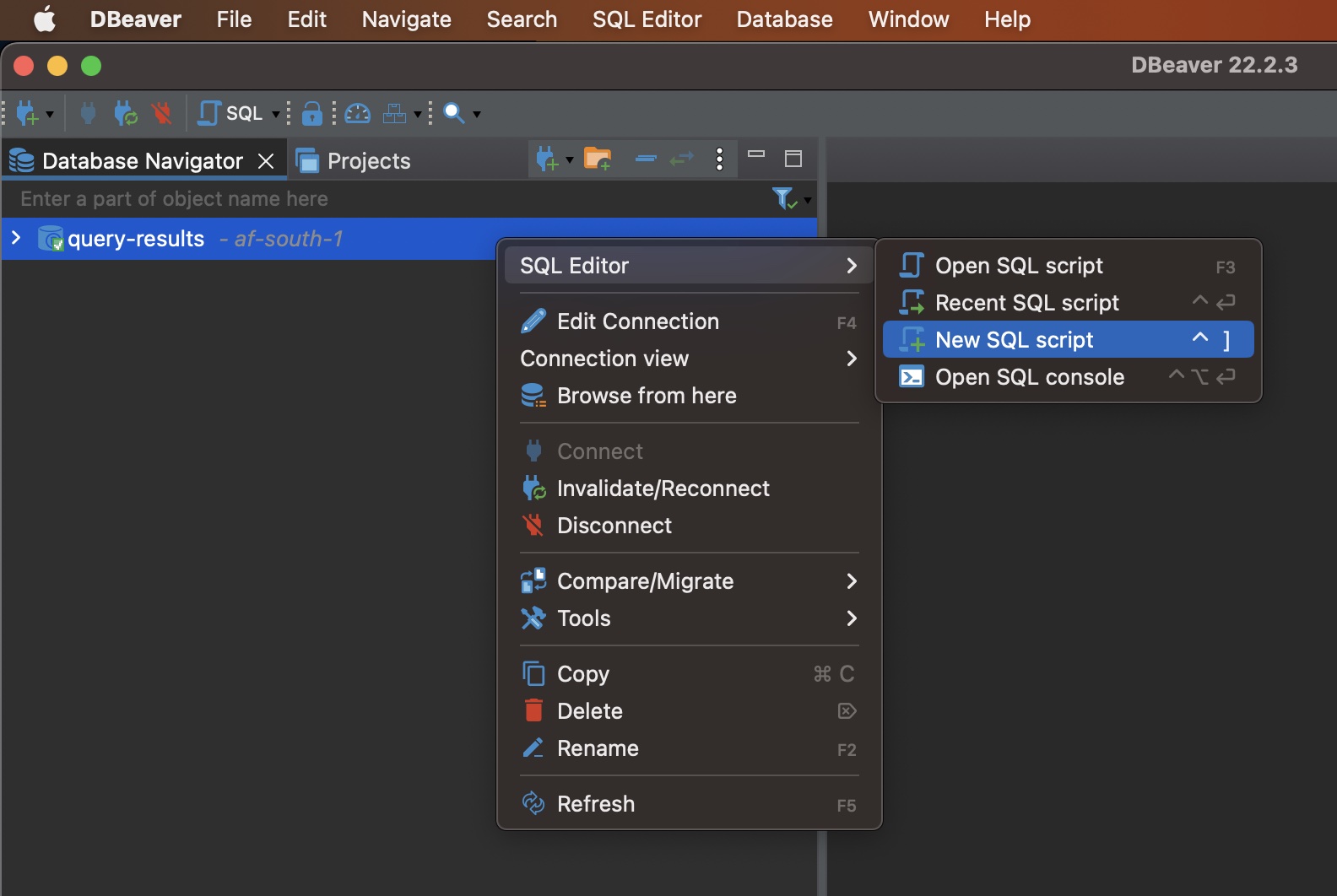Open the Compare/Migrate submenu
The width and height of the screenshot is (1337, 896).
click(690, 581)
